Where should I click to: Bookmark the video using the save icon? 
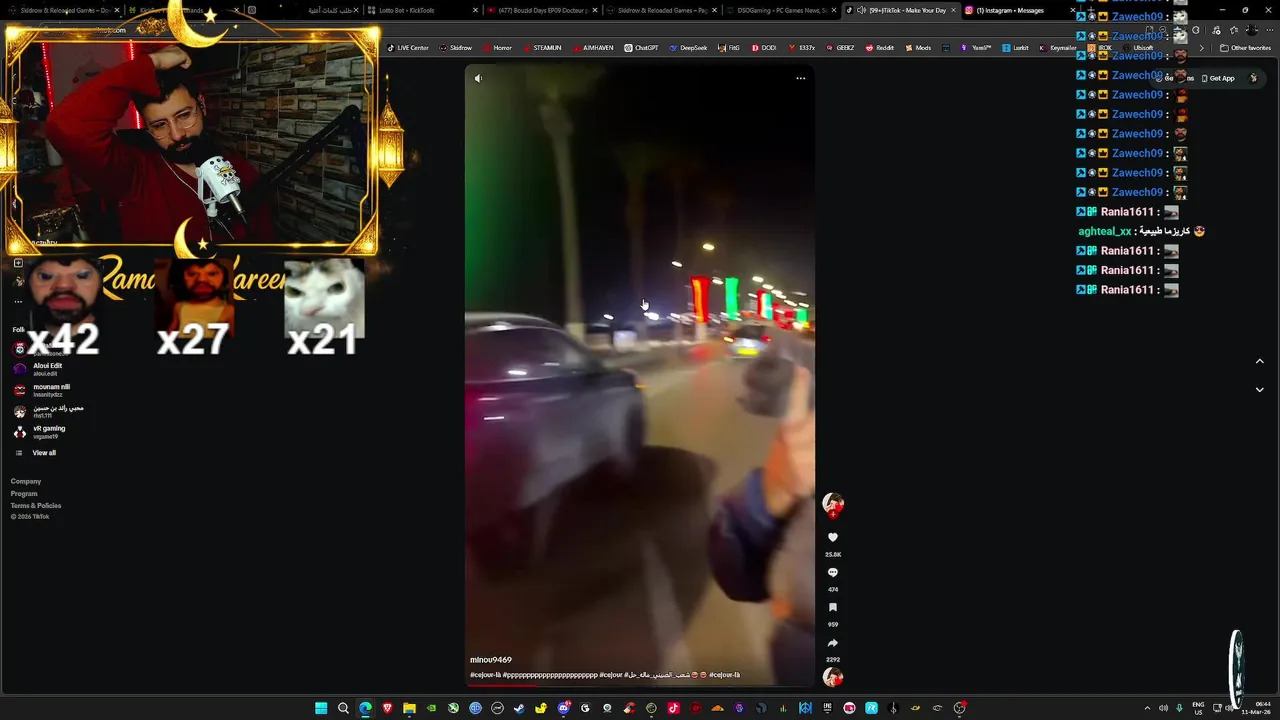pyautogui.click(x=832, y=608)
